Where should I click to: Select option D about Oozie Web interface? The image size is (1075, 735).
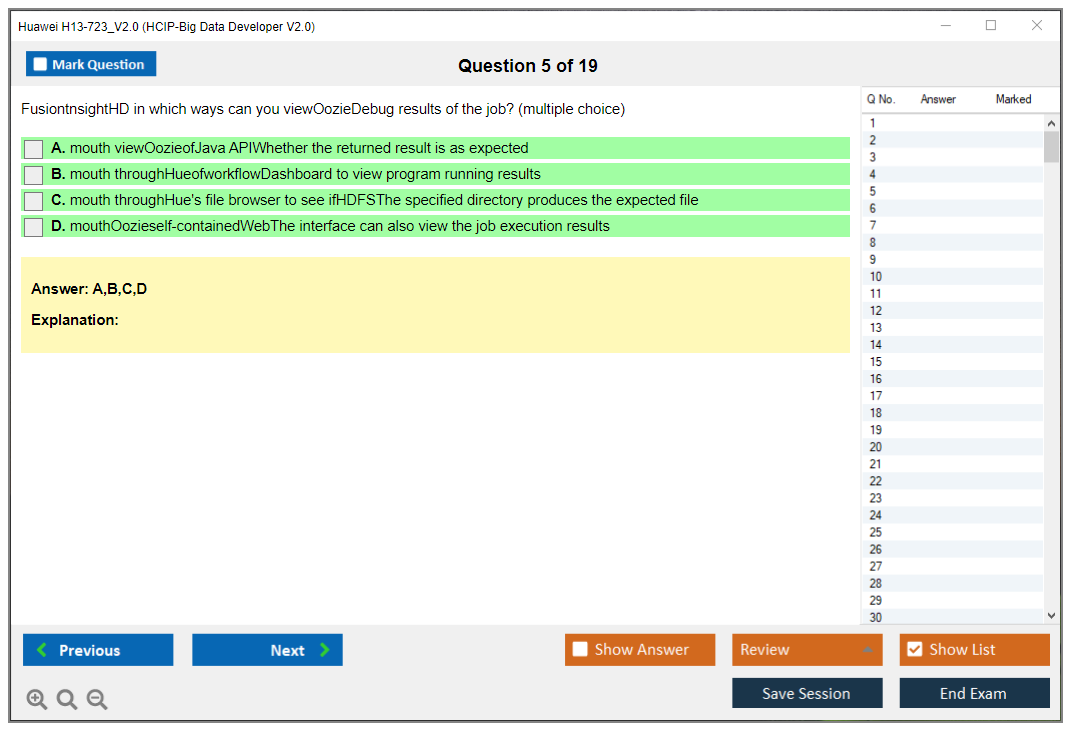(34, 227)
